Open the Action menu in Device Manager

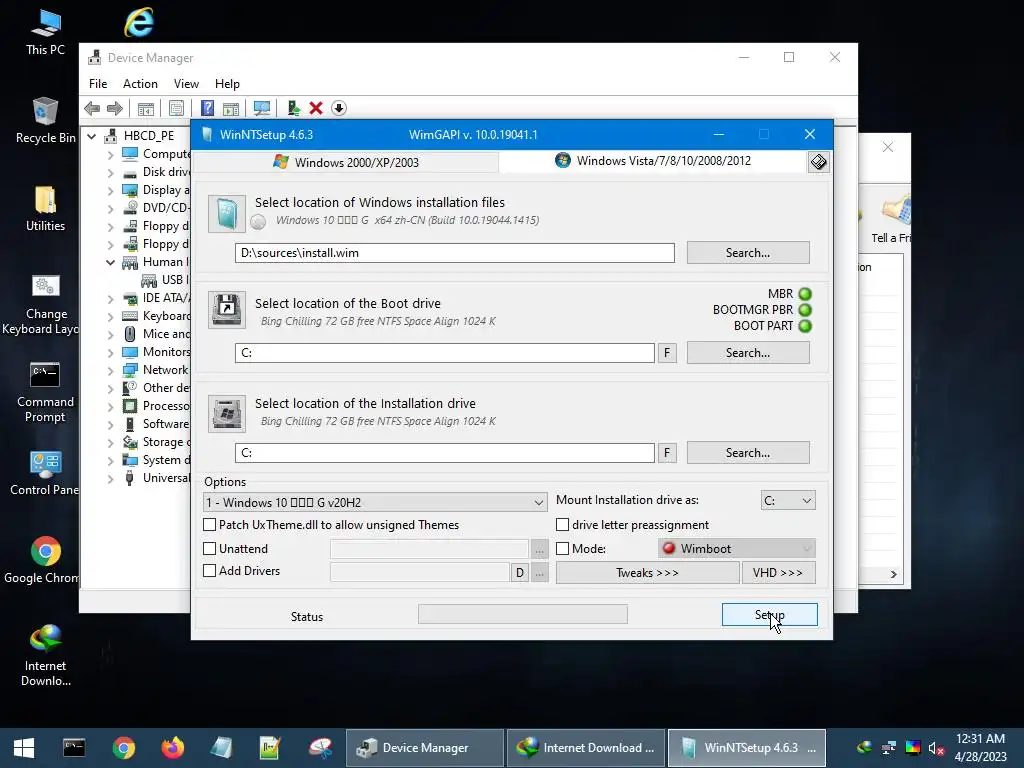tap(140, 84)
